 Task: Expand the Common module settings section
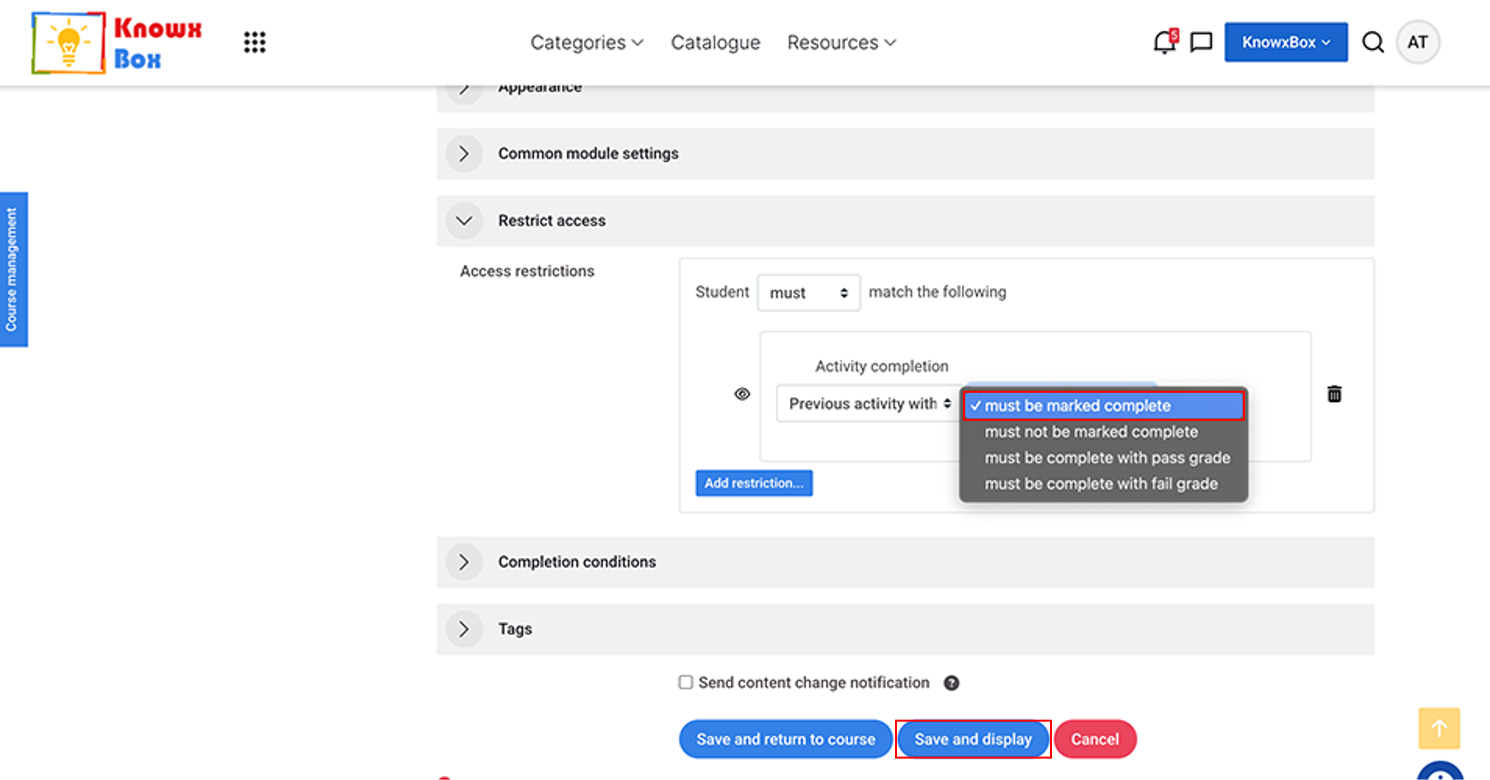coord(905,154)
